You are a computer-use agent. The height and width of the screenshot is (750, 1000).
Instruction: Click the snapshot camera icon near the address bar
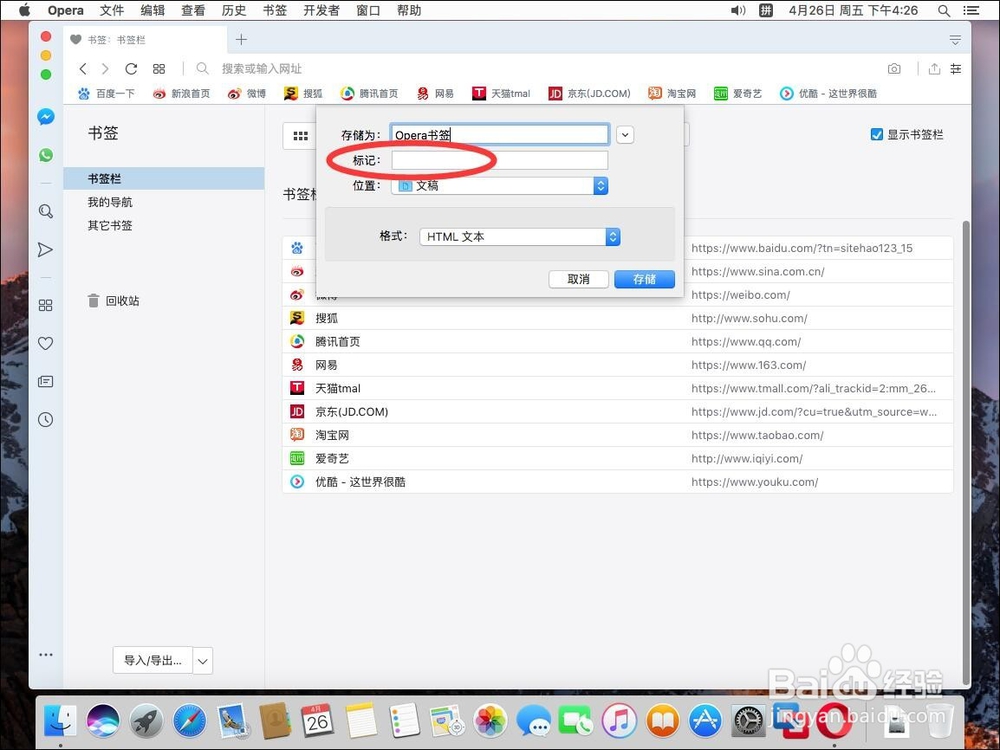[894, 68]
